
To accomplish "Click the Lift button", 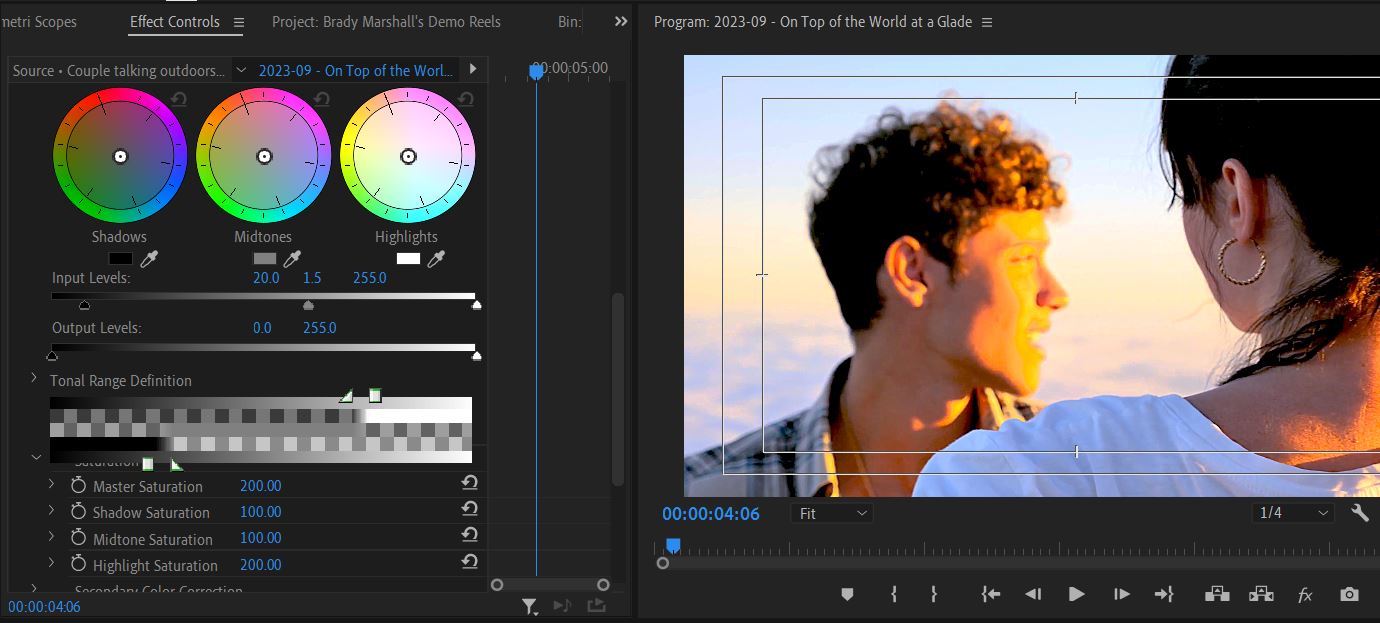I will (1217, 594).
